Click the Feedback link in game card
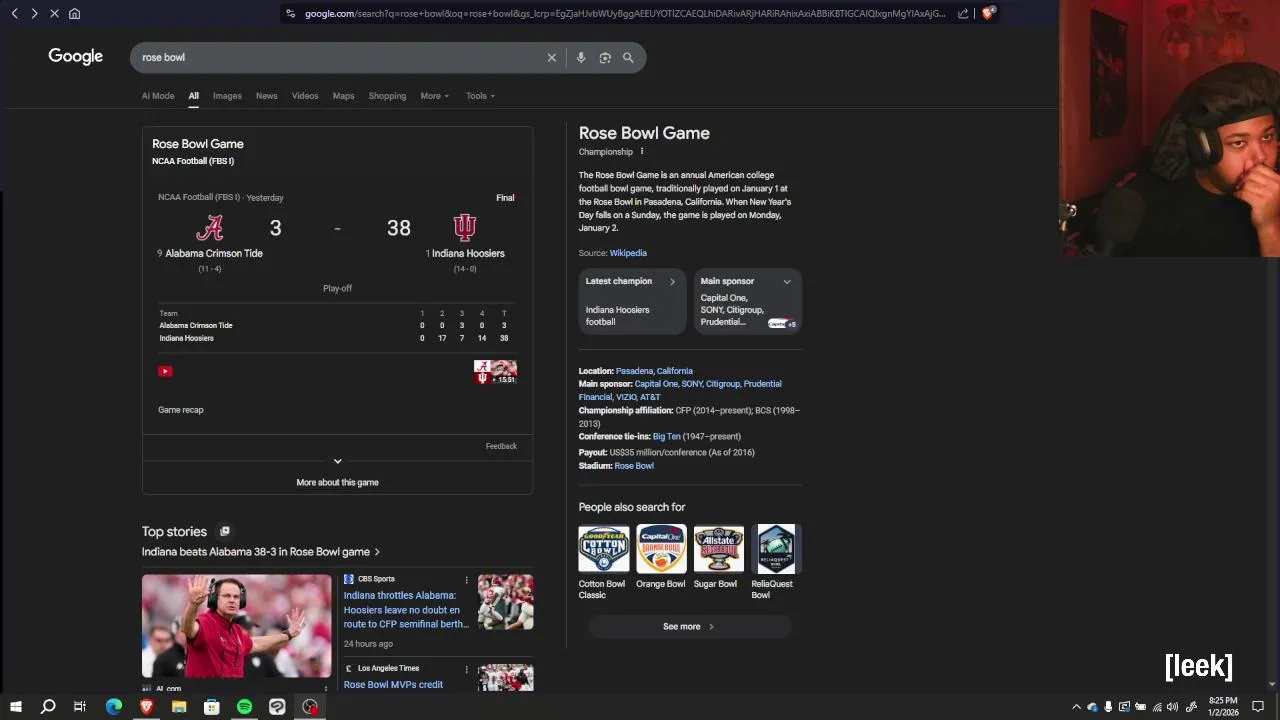The width and height of the screenshot is (1280, 720). 501,446
